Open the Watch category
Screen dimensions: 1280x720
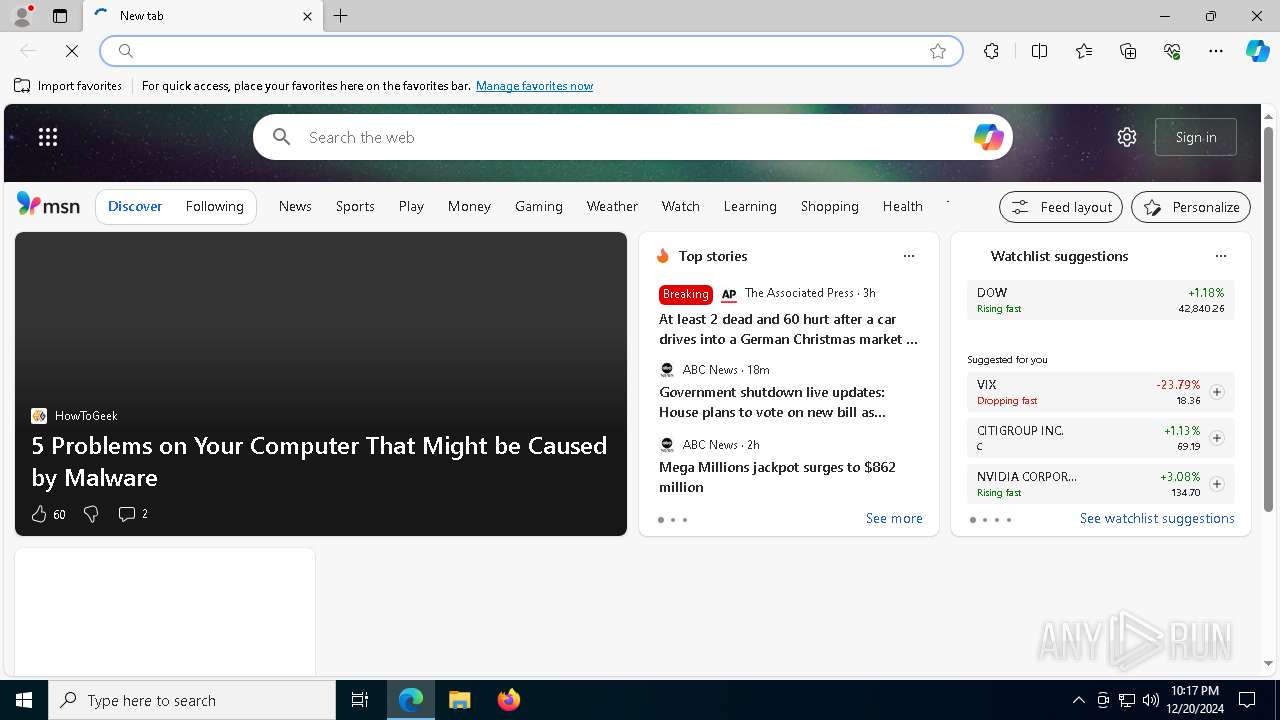click(x=680, y=206)
